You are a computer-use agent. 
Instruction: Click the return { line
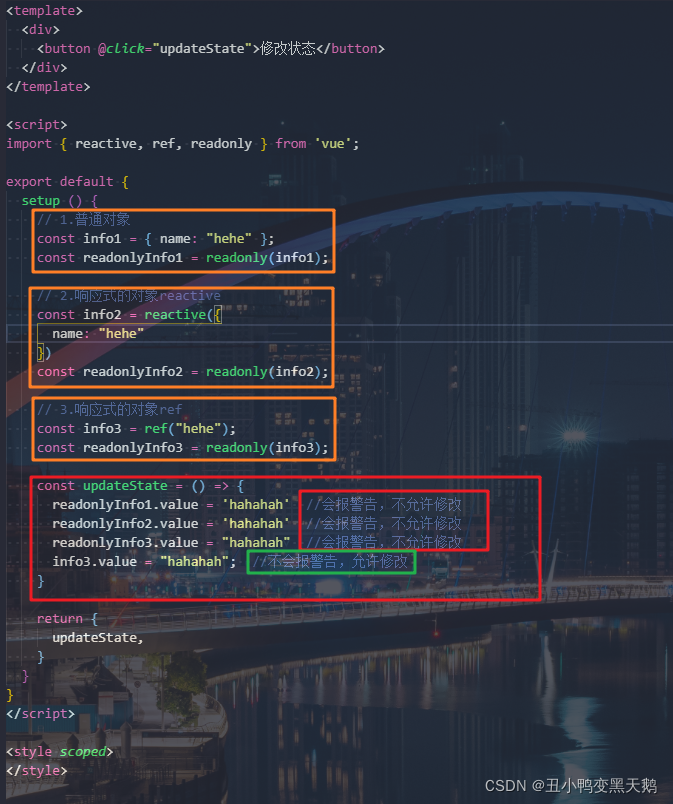click(67, 618)
